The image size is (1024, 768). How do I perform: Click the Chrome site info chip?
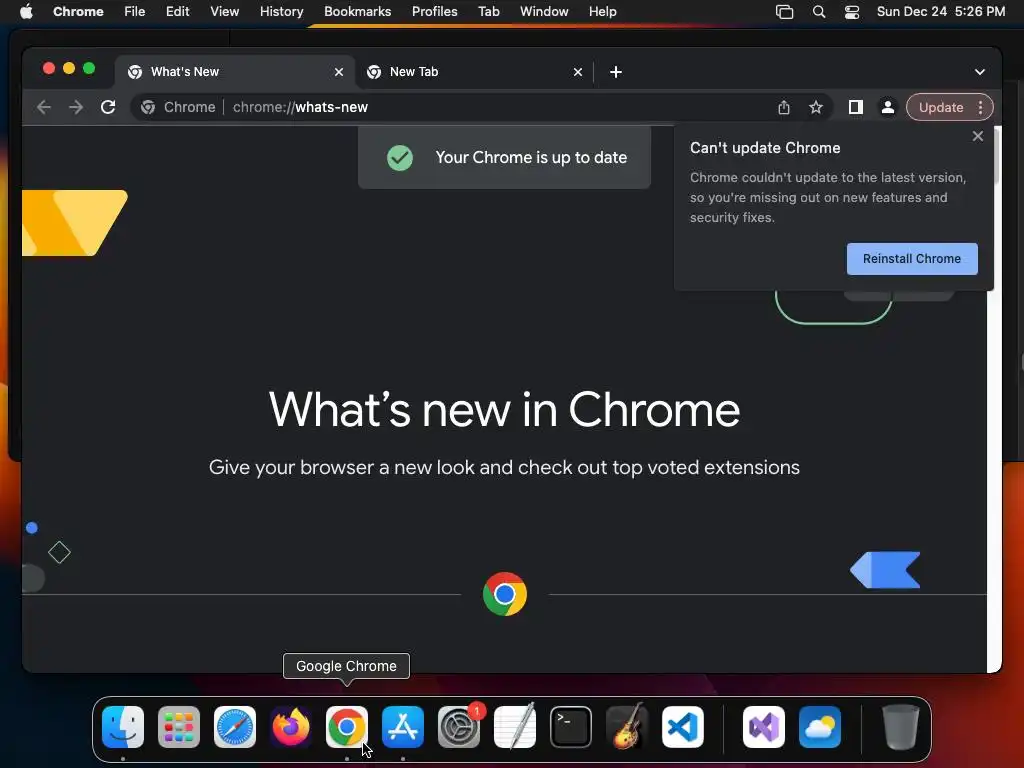click(178, 107)
